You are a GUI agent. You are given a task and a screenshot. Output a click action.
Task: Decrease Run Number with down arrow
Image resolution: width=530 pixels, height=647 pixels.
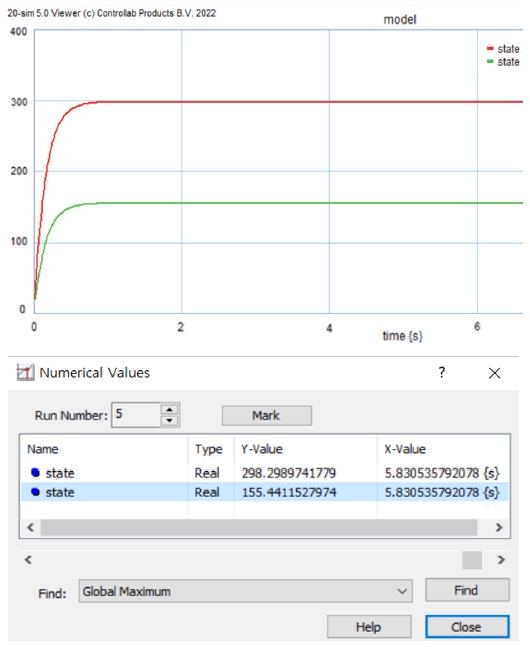170,420
